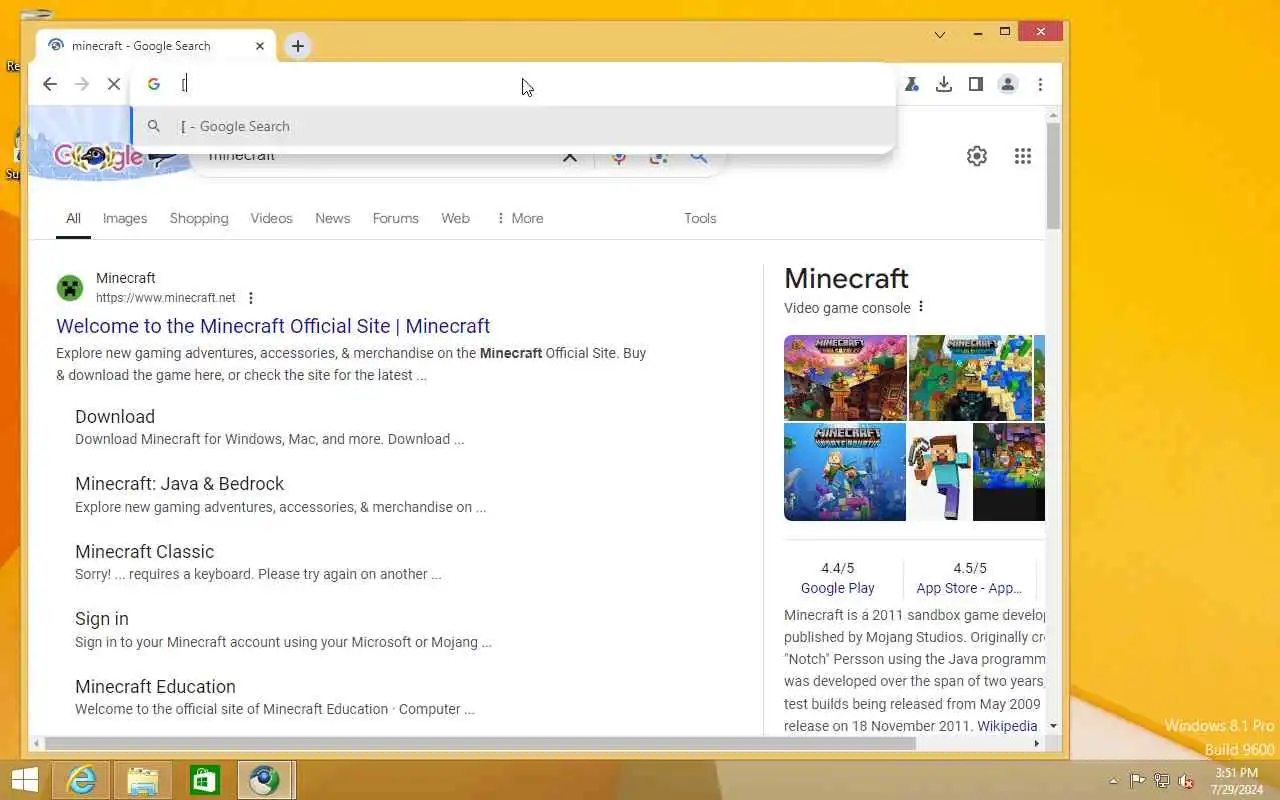Open 'Welcome to the Minecraft Official Site' link
1280x800 pixels.
point(273,326)
